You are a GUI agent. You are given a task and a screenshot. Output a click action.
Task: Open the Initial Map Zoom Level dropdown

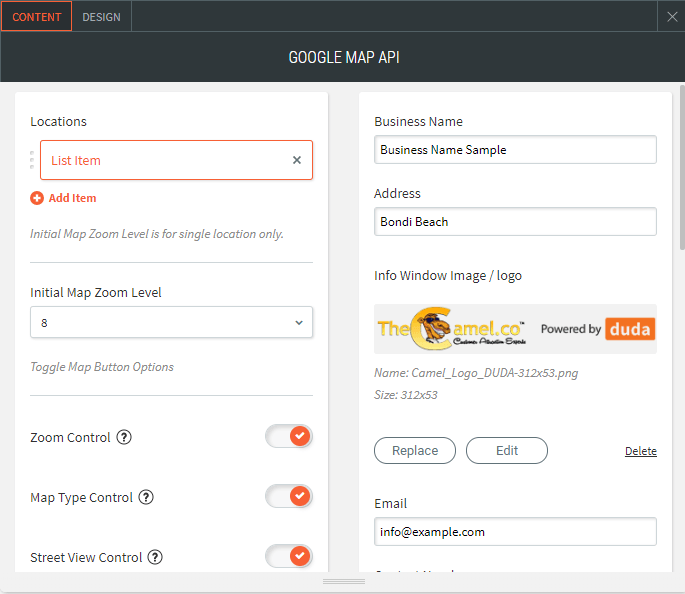(x=172, y=322)
